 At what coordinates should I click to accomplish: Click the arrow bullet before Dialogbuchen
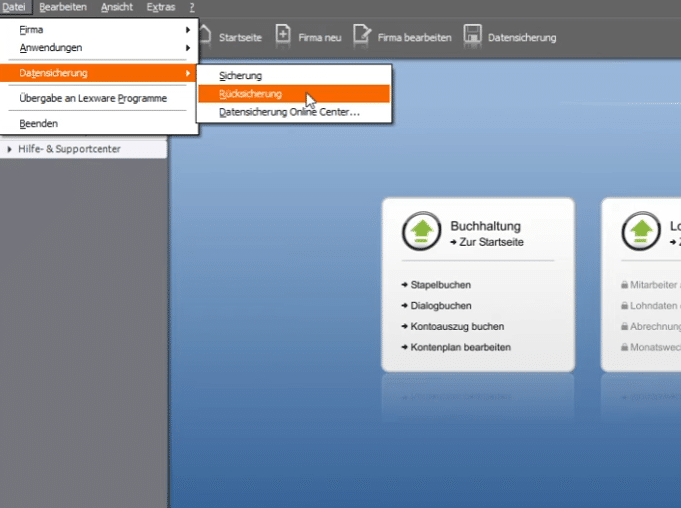(x=405, y=306)
